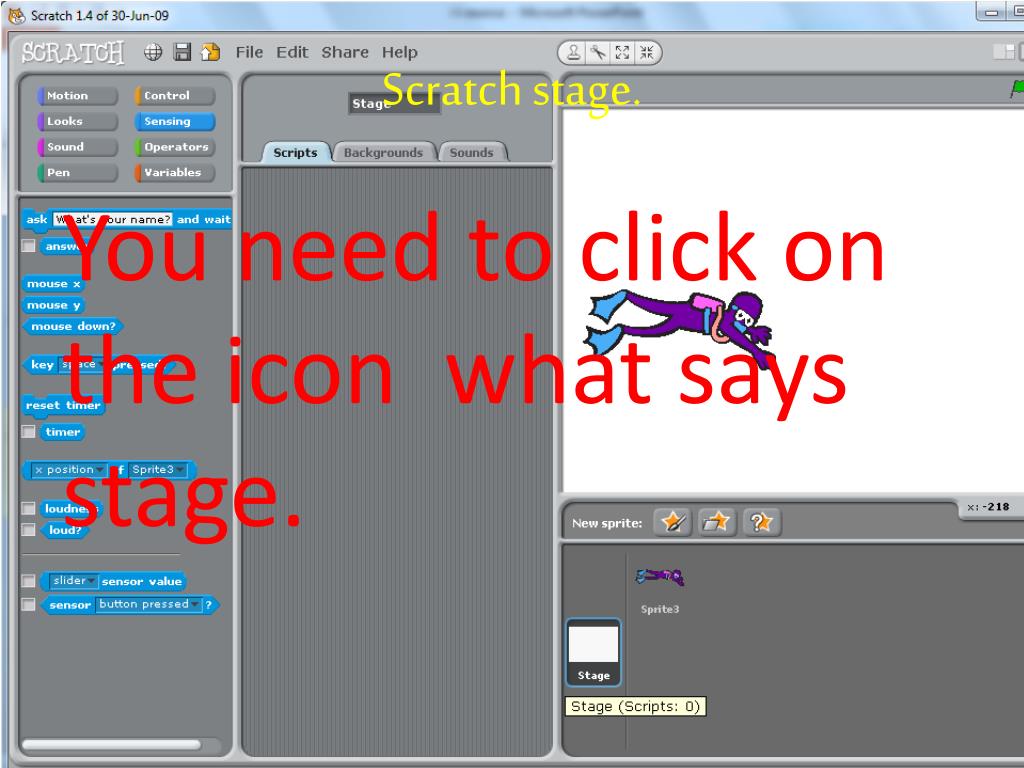Click the Stage name field

pos(394,103)
